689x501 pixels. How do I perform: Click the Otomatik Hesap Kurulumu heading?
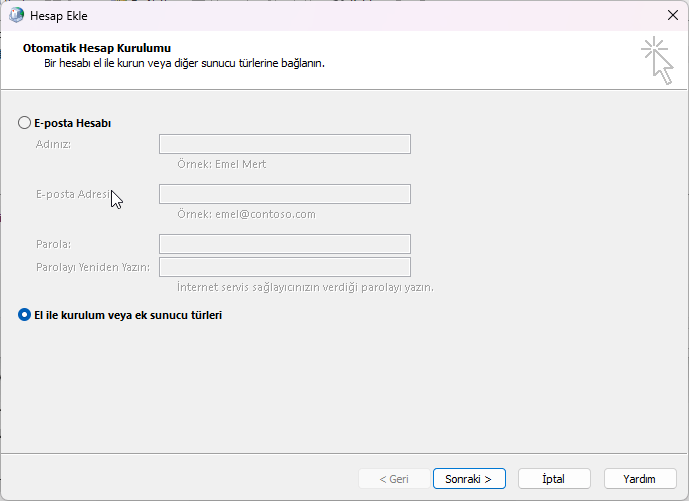click(x=96, y=48)
